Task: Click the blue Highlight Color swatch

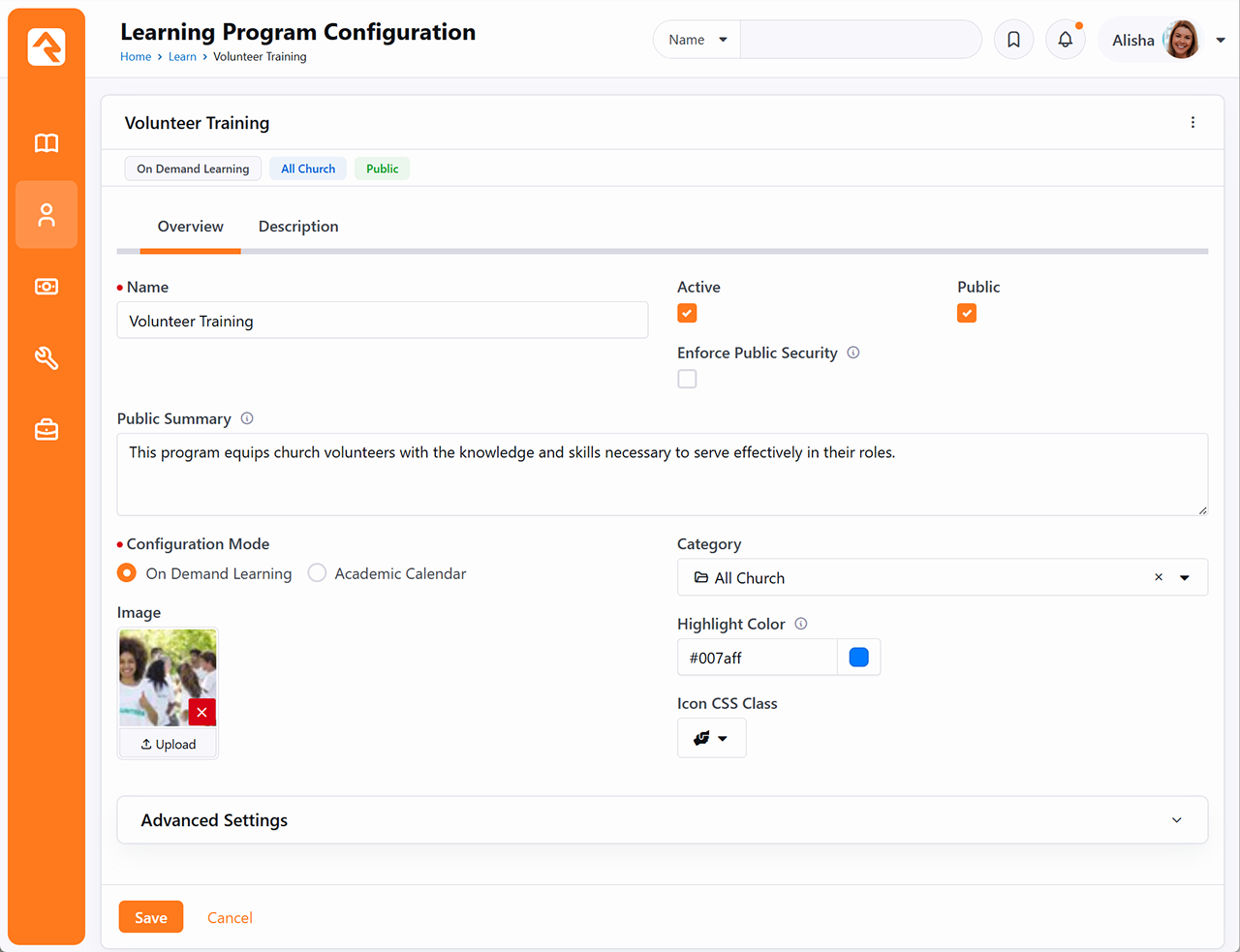Action: [858, 658]
